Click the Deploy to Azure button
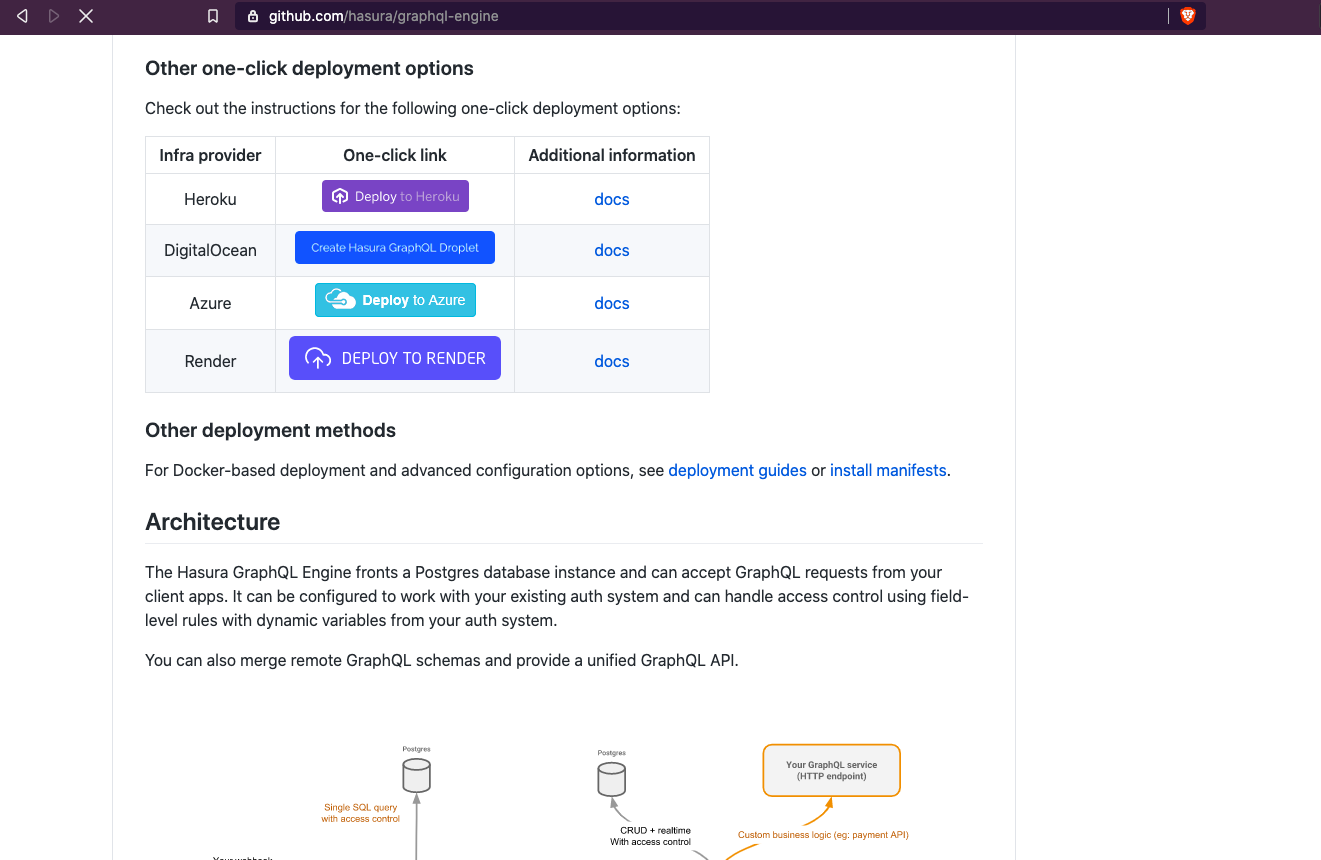The image size is (1321, 860). (395, 300)
